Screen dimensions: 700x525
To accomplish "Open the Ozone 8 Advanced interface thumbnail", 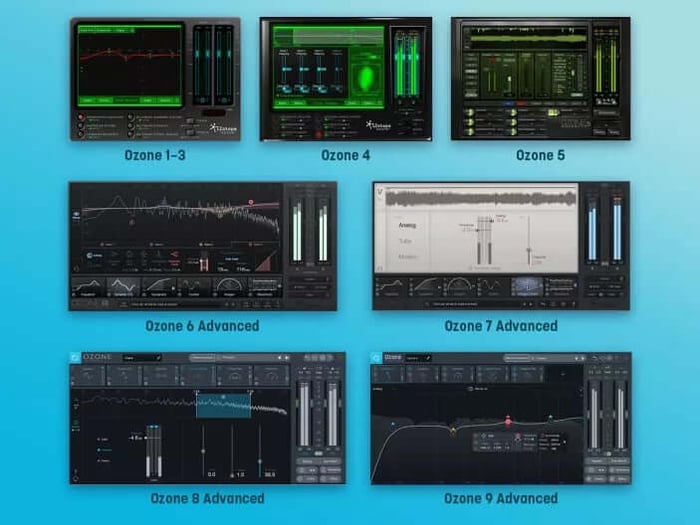I will click(207, 418).
